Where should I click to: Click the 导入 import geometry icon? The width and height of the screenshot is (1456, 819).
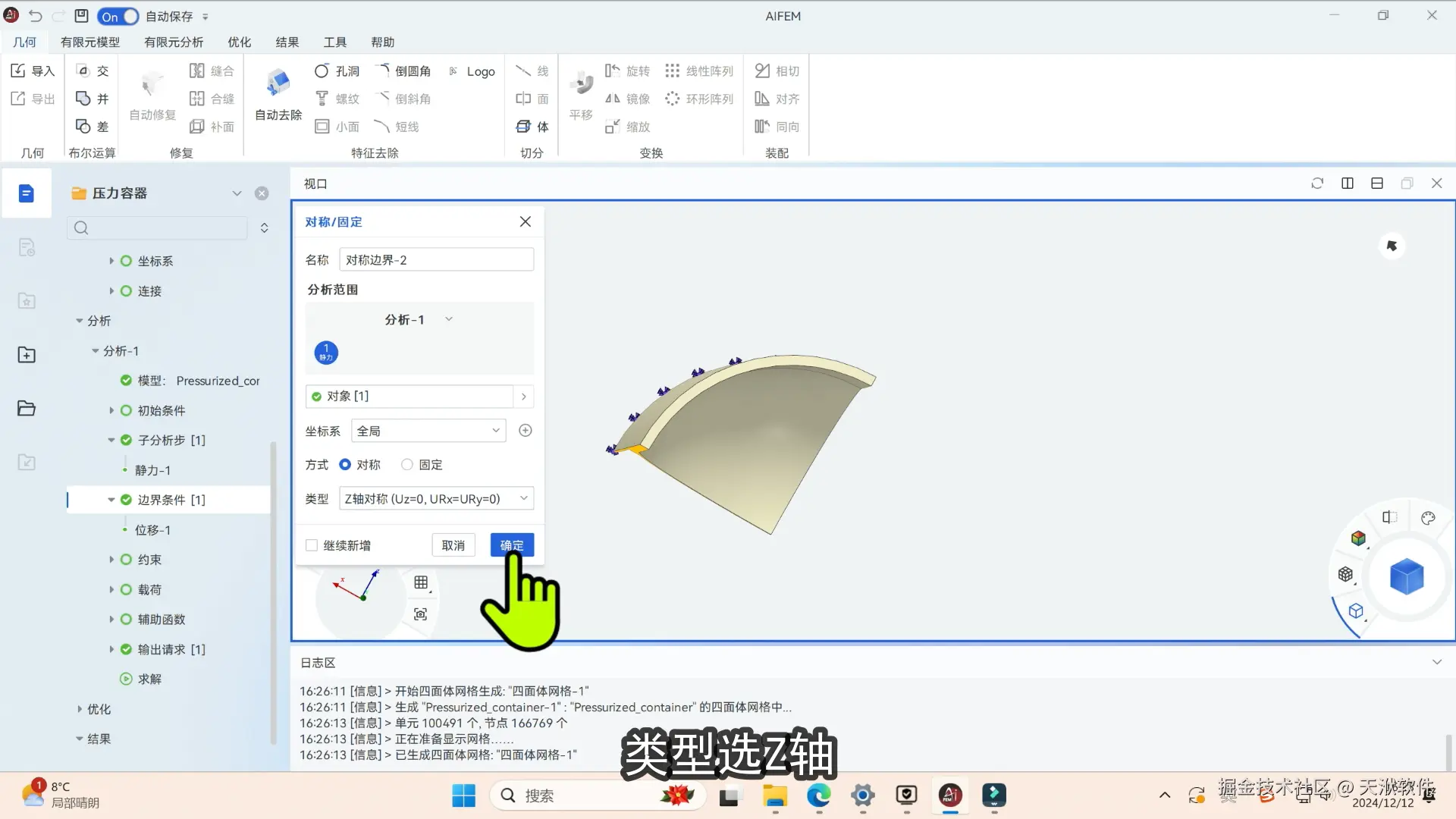click(x=32, y=71)
